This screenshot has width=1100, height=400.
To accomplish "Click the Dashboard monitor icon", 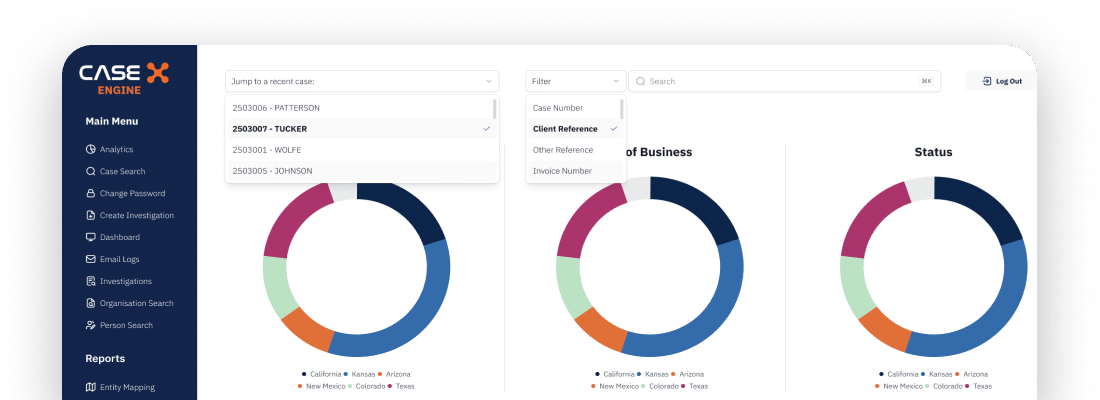I will click(91, 237).
